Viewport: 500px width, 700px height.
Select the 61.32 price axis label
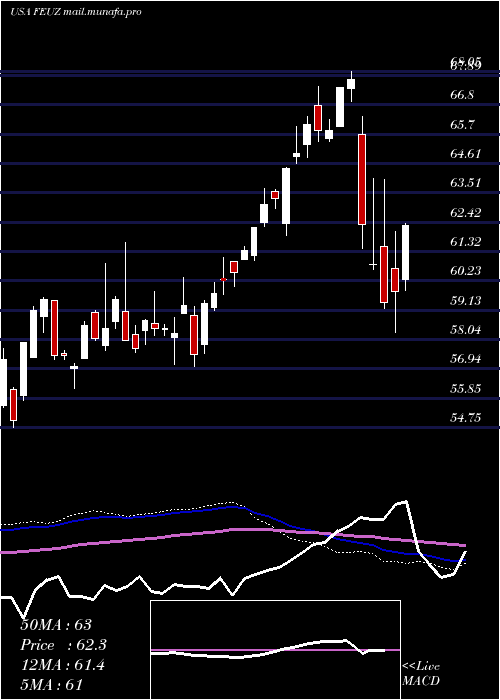tap(466, 242)
